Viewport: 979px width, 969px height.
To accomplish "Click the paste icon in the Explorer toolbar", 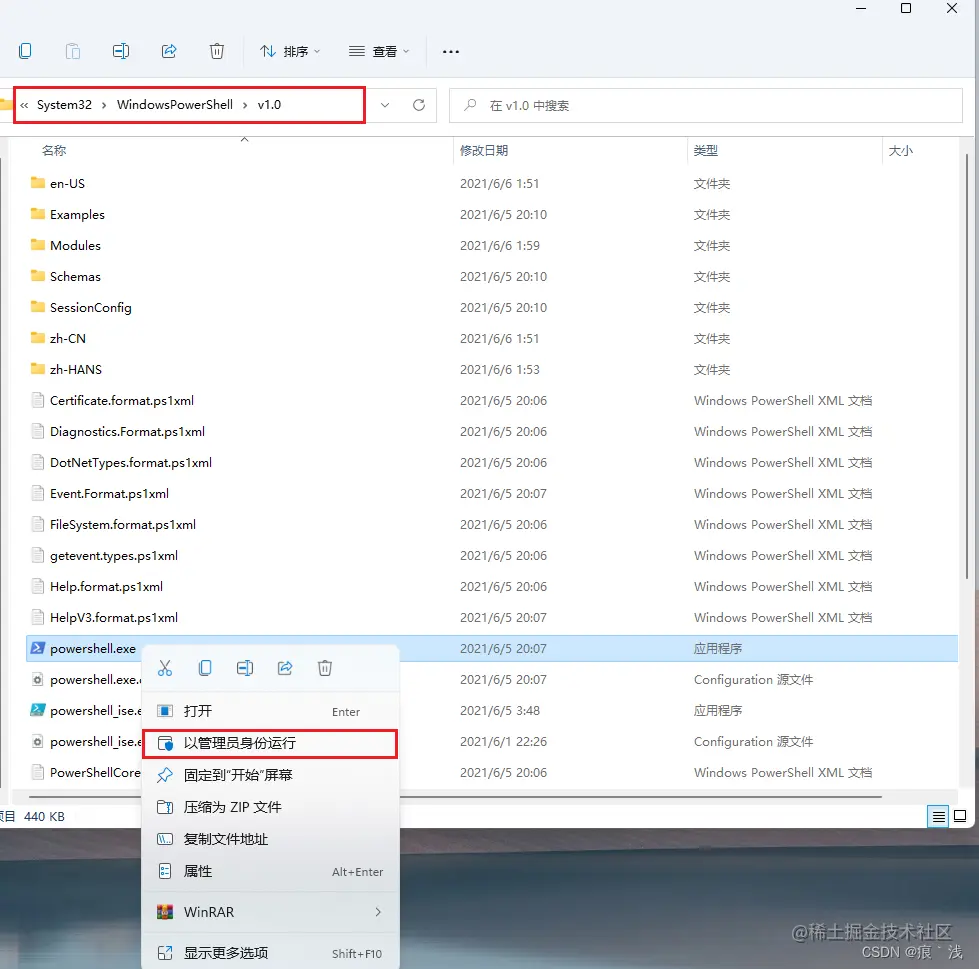I will [x=72, y=51].
